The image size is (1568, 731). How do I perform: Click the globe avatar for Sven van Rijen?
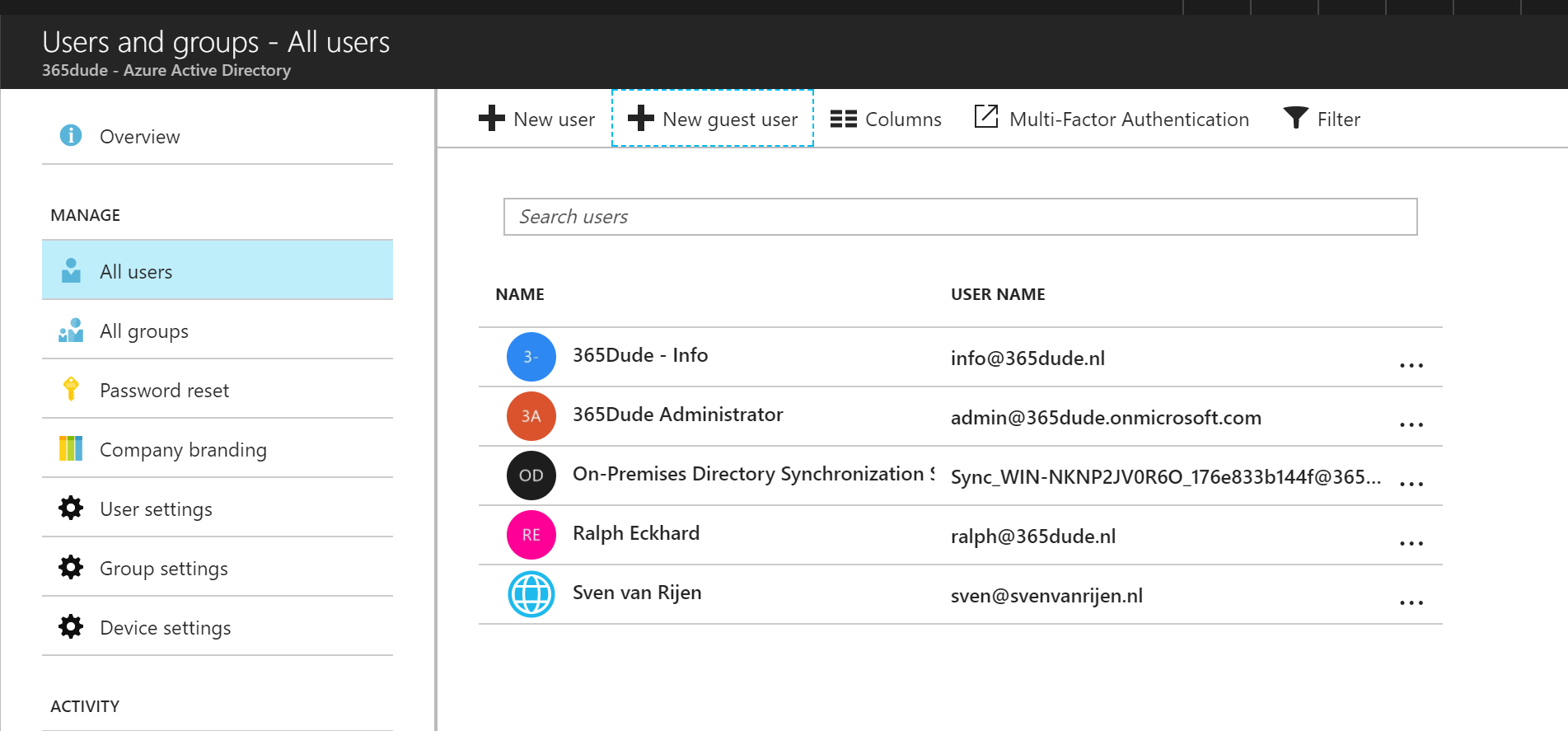pyautogui.click(x=531, y=594)
